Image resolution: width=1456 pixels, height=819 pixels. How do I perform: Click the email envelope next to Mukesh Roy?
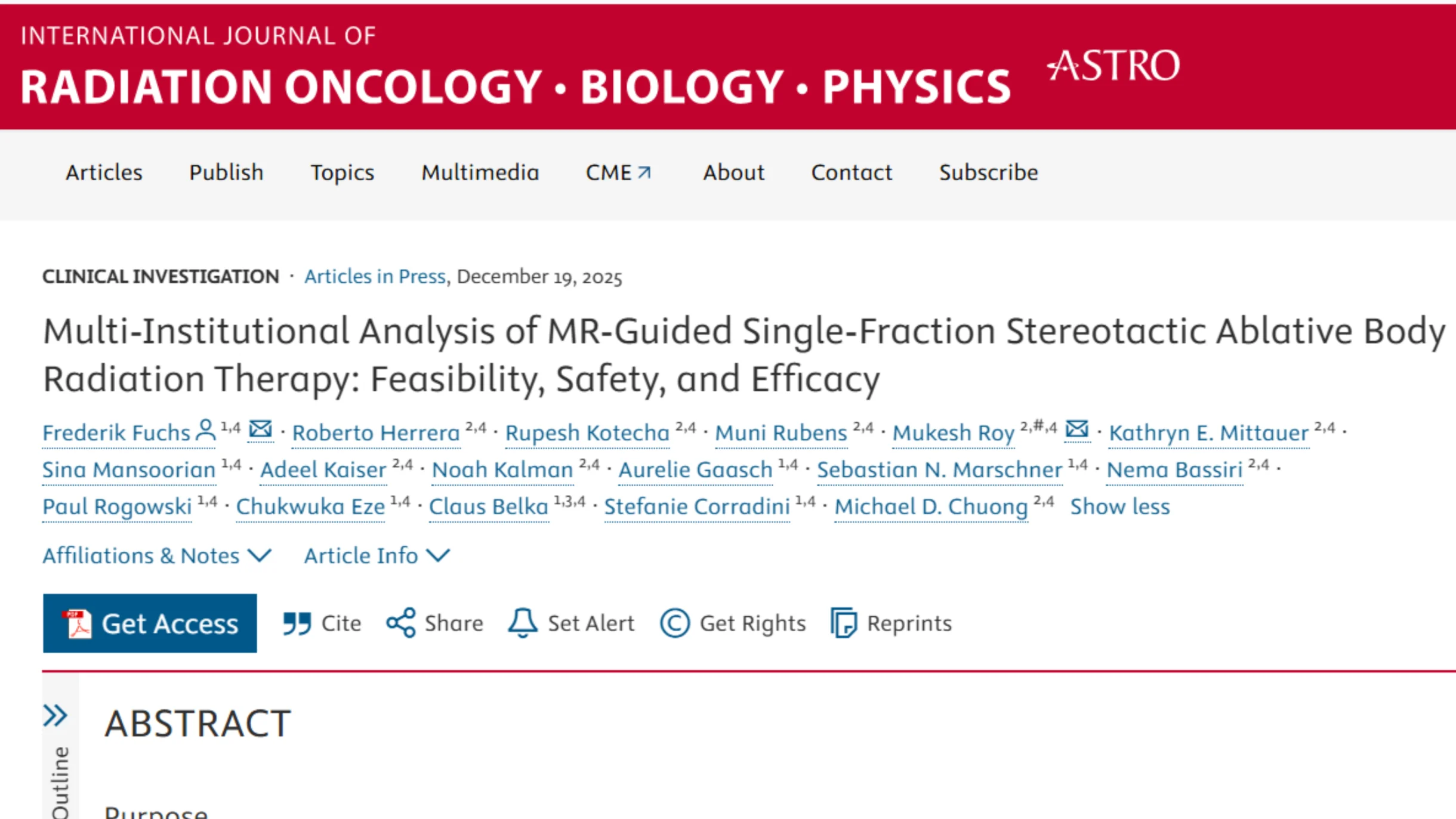click(1076, 429)
